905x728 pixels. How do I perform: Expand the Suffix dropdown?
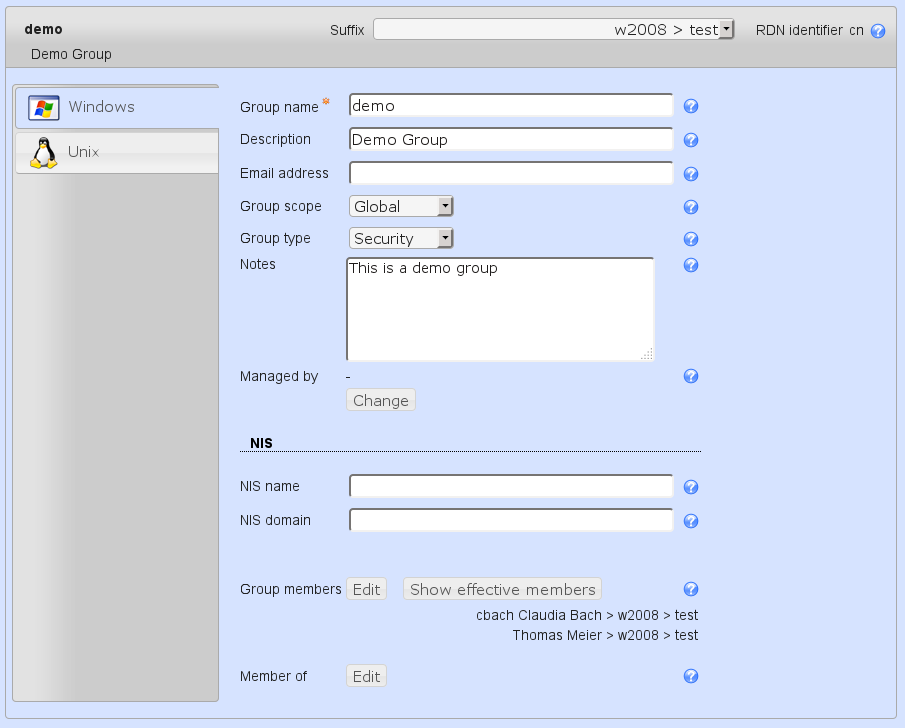(554, 30)
